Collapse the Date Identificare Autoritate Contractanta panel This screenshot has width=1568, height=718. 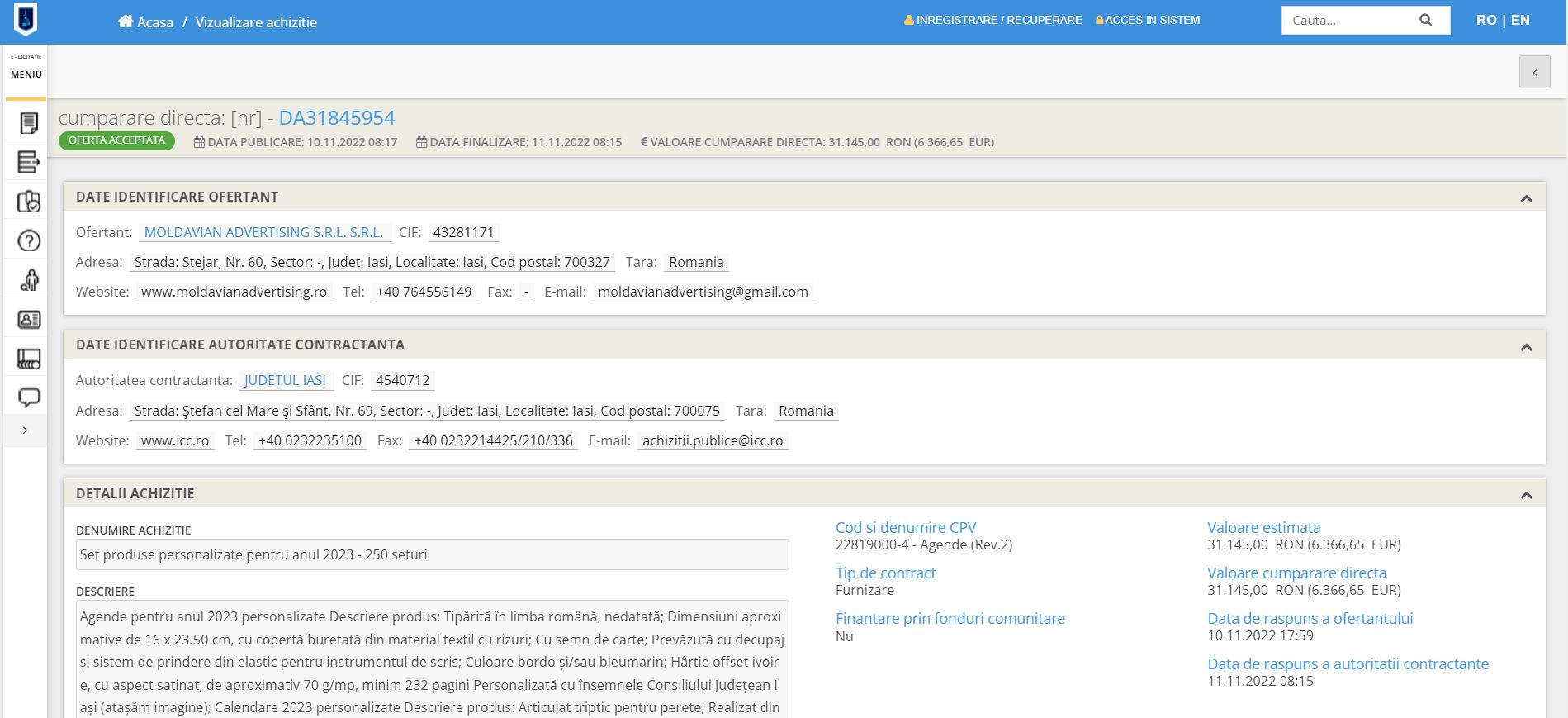pyautogui.click(x=1526, y=347)
